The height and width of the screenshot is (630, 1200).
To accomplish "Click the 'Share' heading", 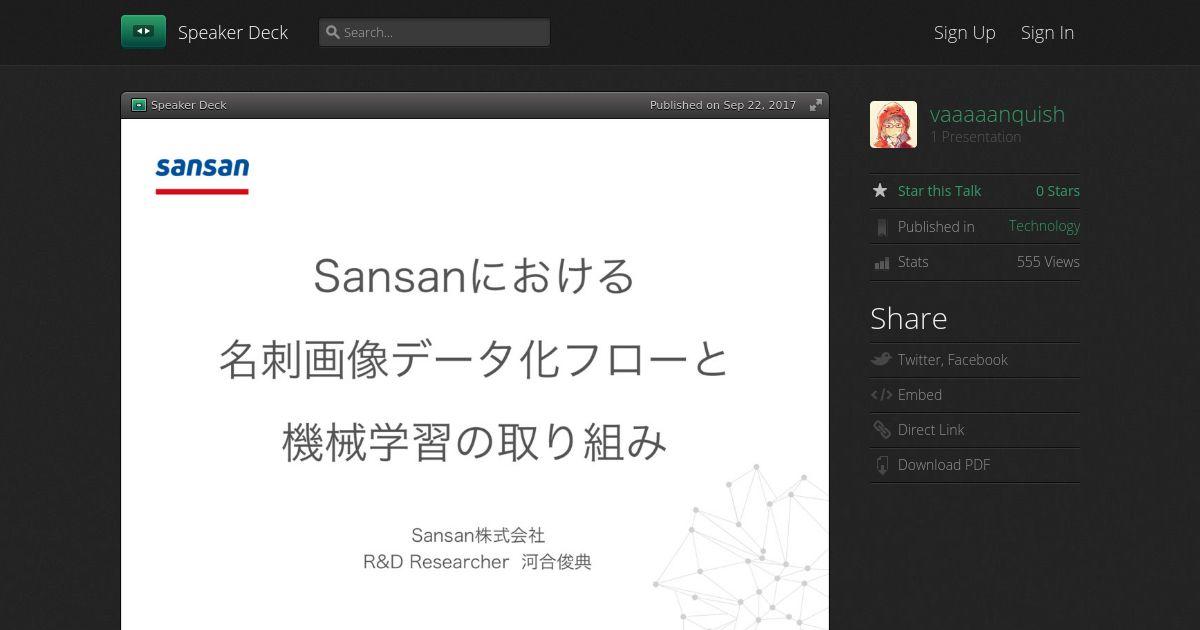I will [908, 318].
